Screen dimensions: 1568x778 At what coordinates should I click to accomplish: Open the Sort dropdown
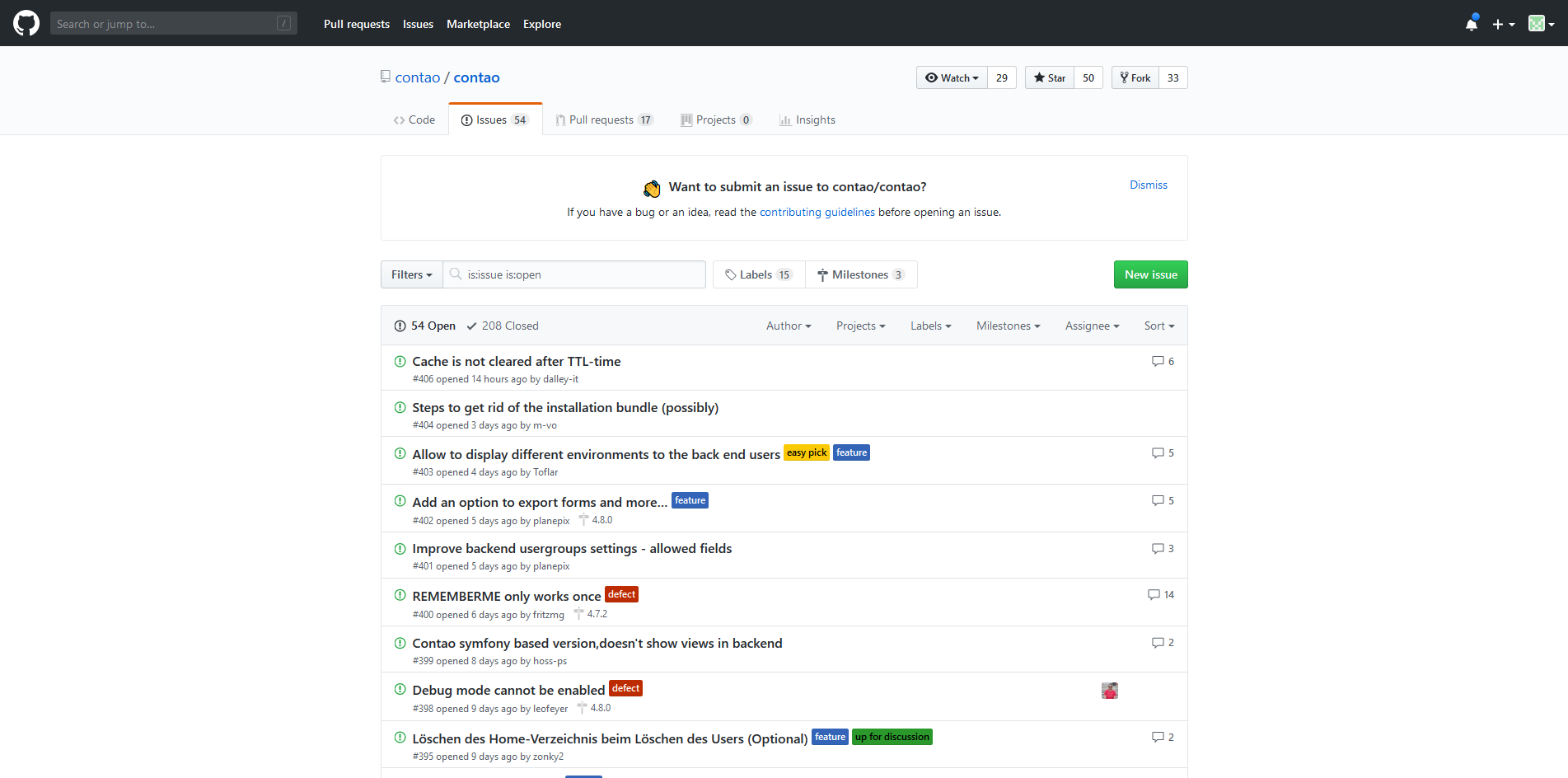point(1159,326)
